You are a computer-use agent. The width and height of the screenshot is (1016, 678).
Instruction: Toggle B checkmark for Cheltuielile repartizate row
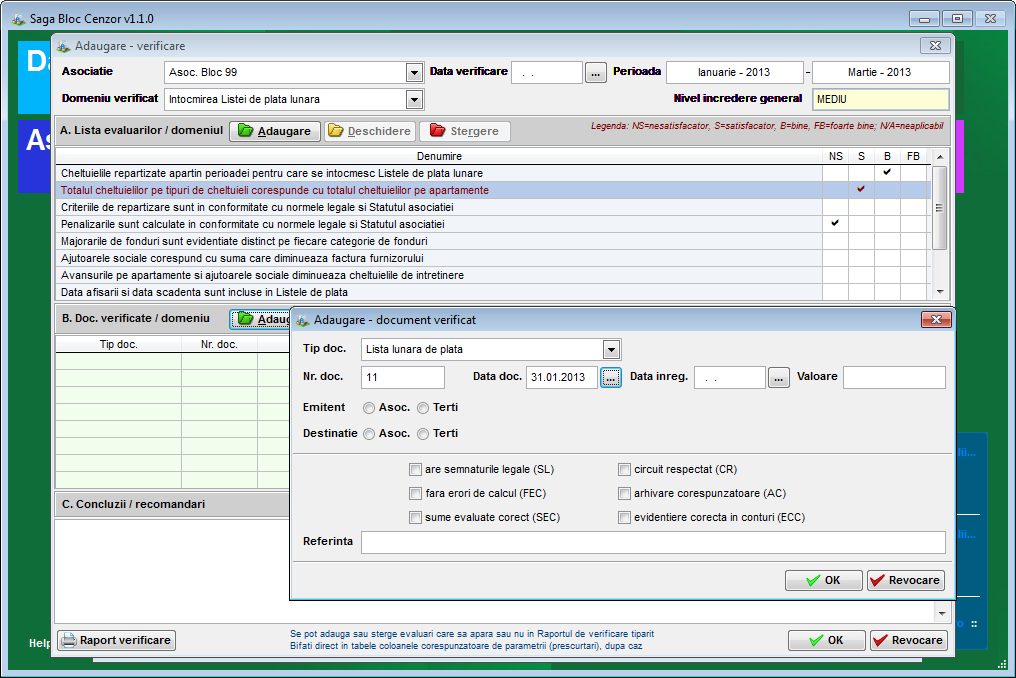pyautogui.click(x=887, y=173)
